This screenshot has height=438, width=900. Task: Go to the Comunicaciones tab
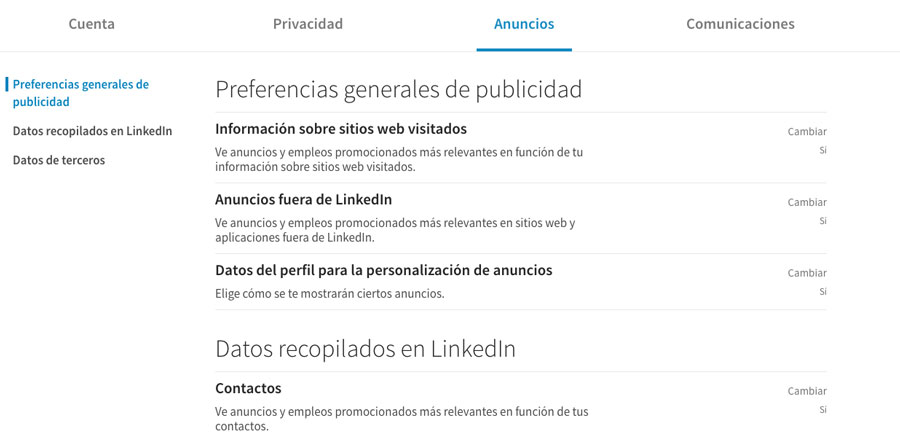click(740, 24)
